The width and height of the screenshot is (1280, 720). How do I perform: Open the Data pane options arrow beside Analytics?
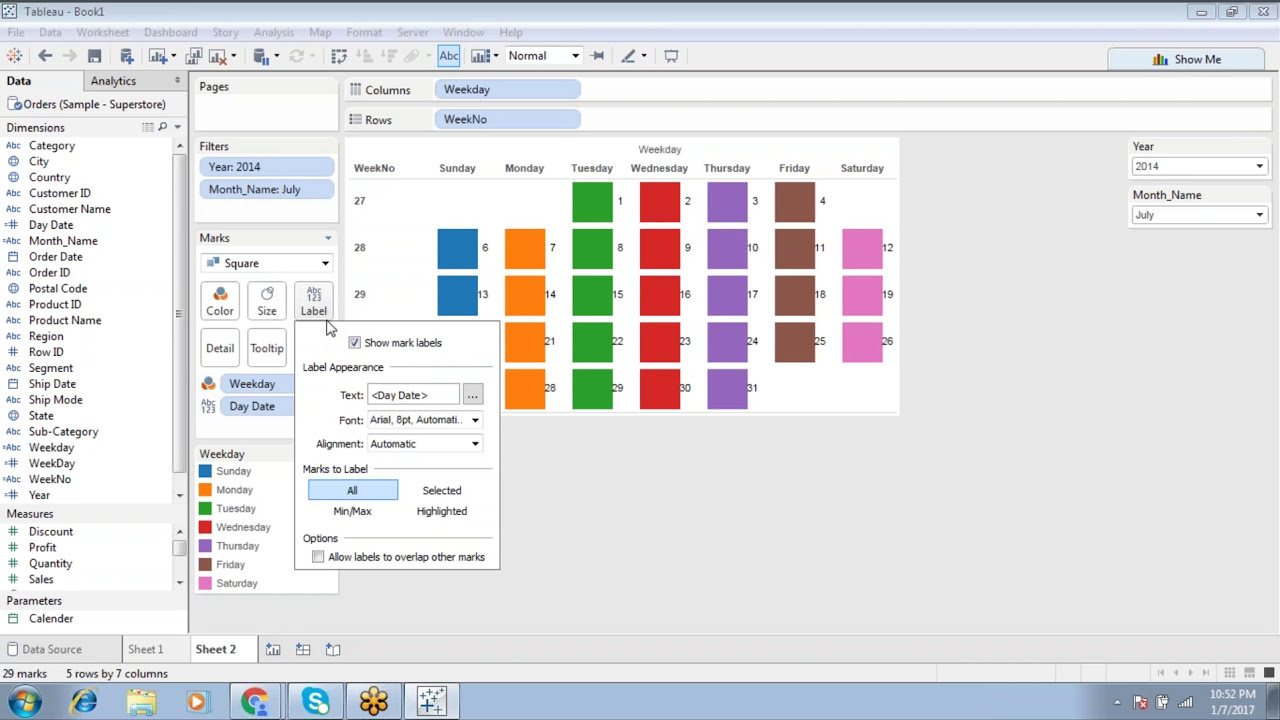(177, 81)
